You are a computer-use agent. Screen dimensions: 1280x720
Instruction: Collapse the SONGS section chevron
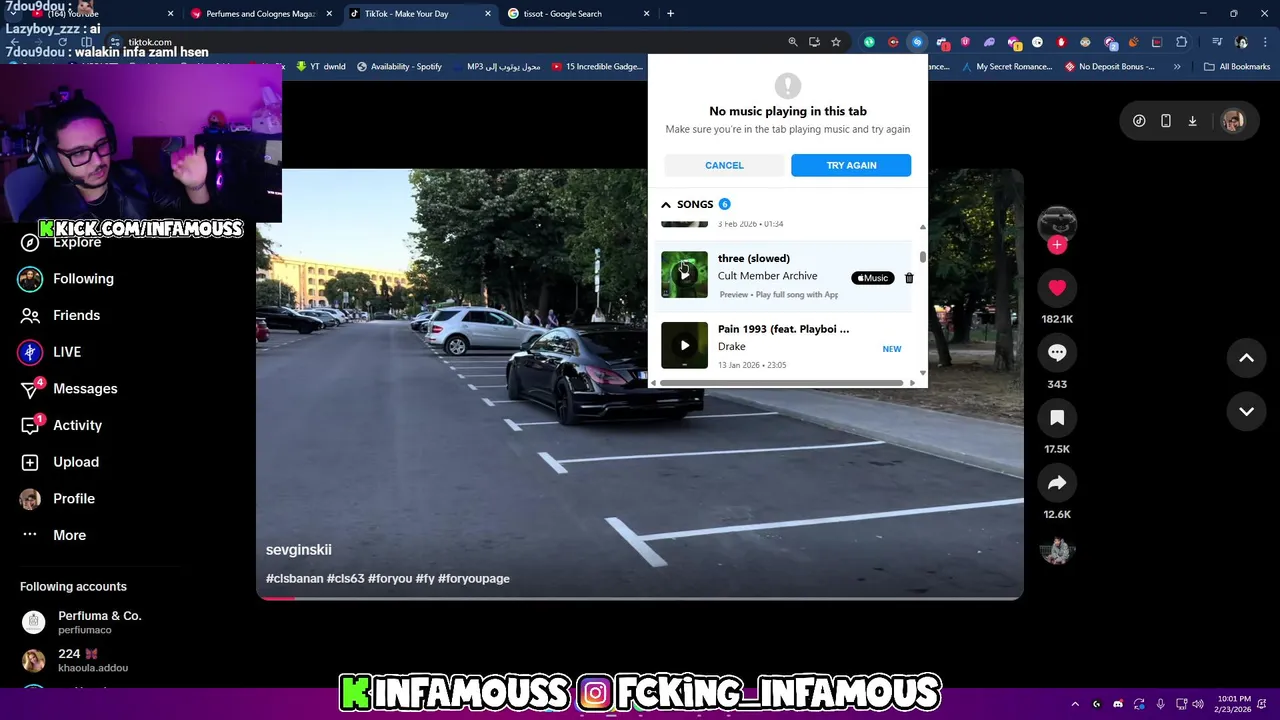(x=666, y=204)
